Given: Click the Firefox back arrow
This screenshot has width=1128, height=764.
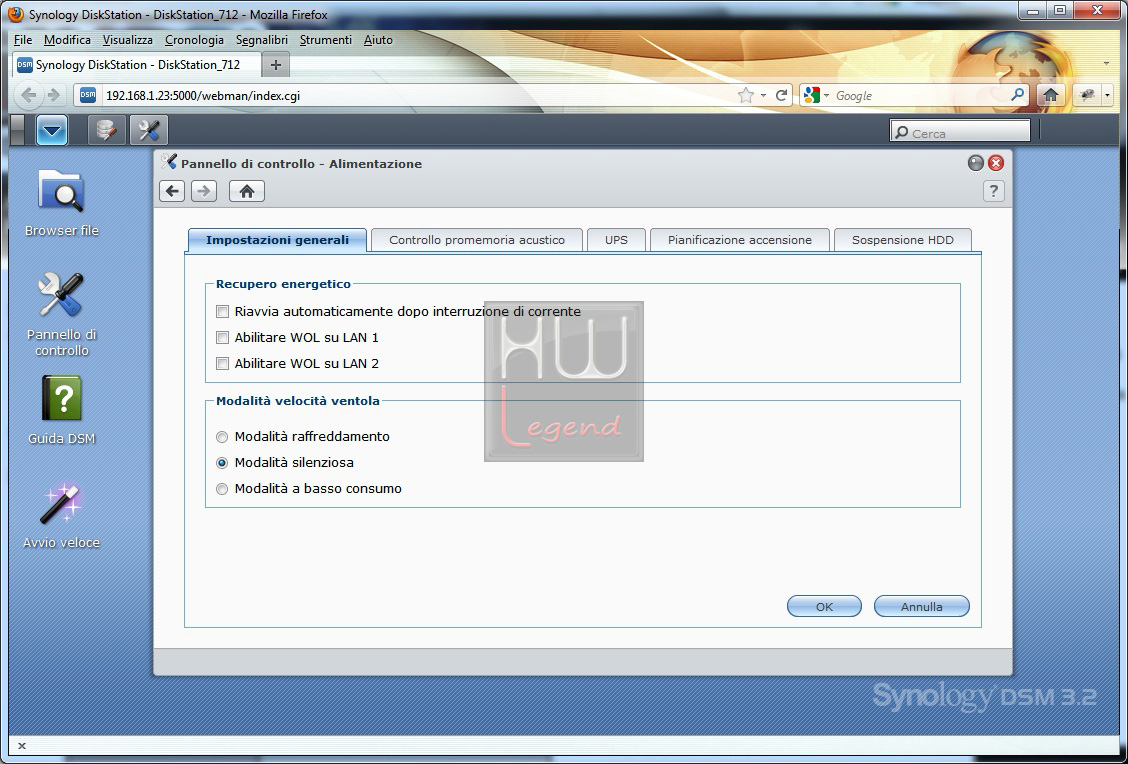Looking at the screenshot, I should [29, 95].
